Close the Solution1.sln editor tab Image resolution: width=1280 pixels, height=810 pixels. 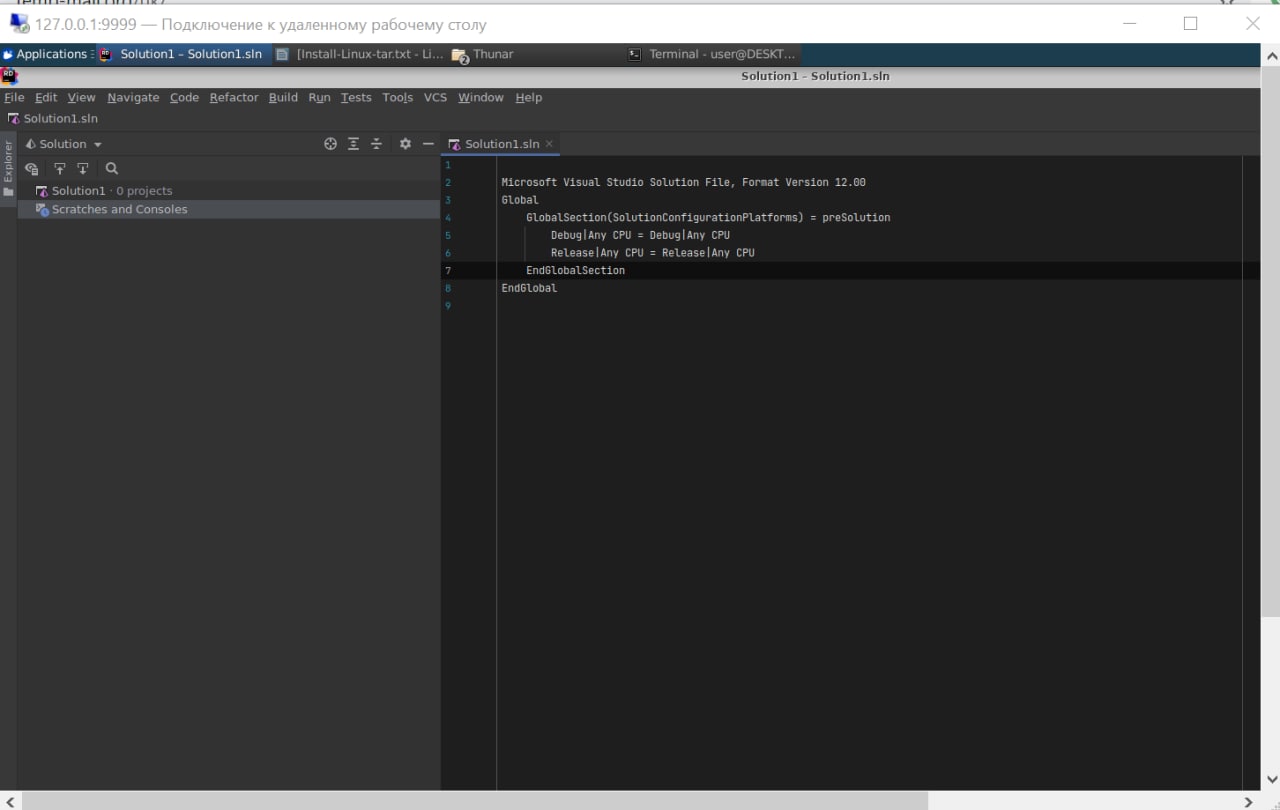pyautogui.click(x=549, y=144)
